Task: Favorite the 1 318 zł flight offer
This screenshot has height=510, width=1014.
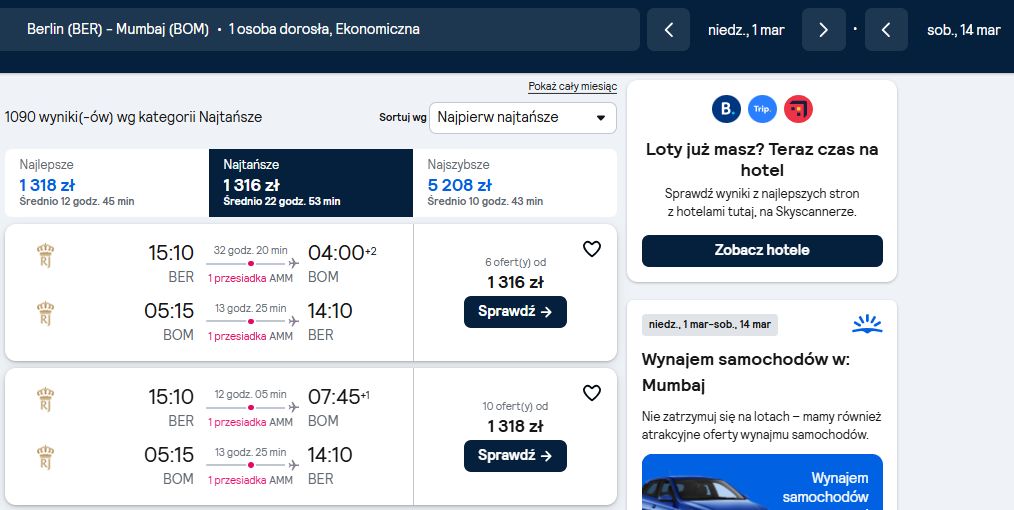Action: 592,393
